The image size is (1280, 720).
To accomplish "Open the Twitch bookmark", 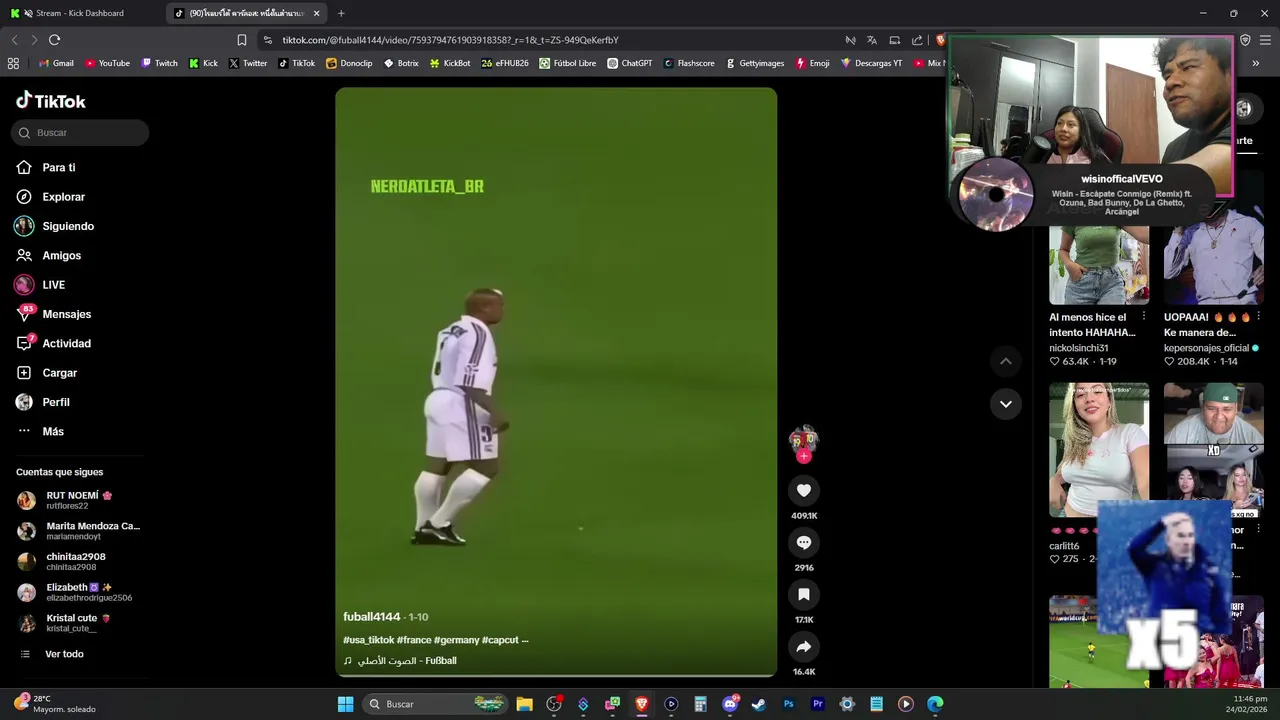I will [160, 63].
